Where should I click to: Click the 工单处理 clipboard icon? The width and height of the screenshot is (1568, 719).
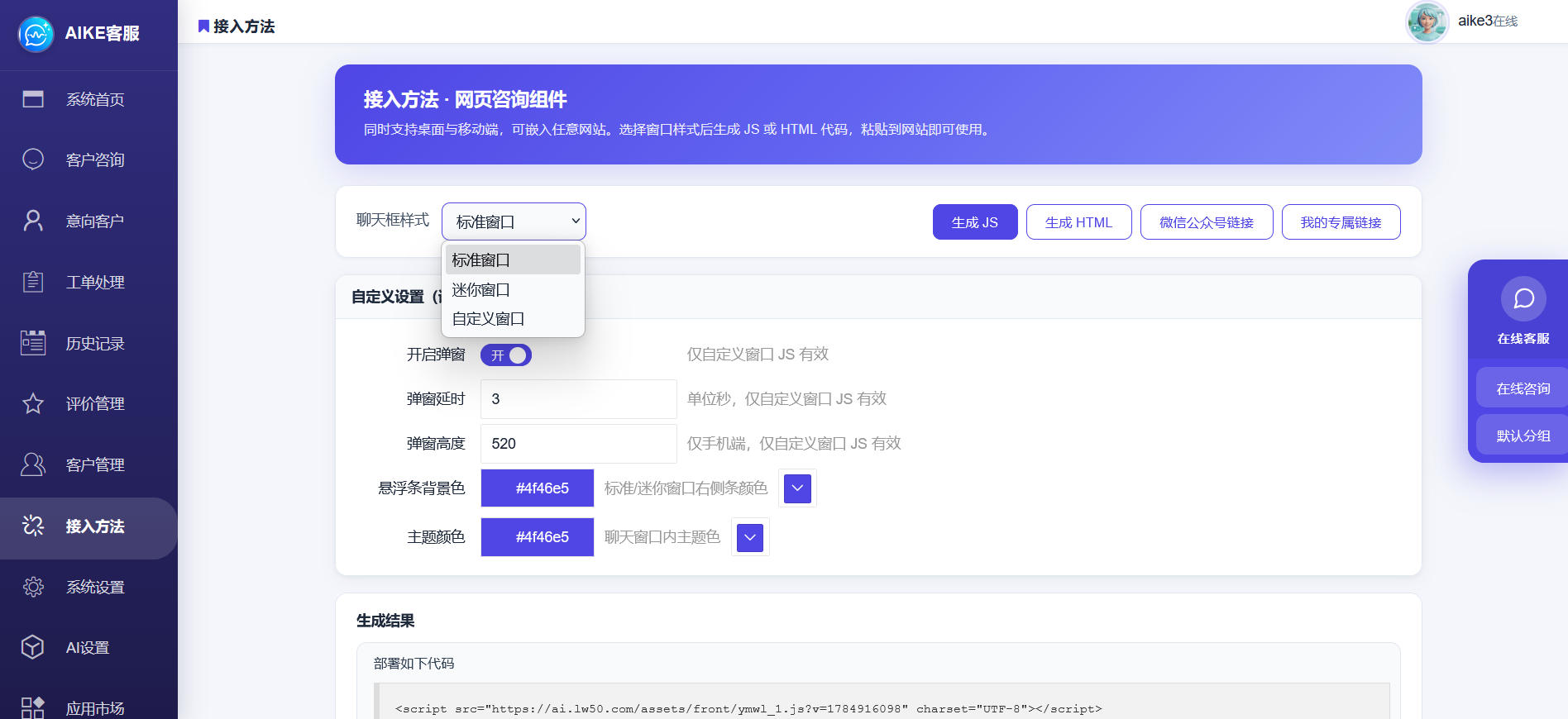33,282
